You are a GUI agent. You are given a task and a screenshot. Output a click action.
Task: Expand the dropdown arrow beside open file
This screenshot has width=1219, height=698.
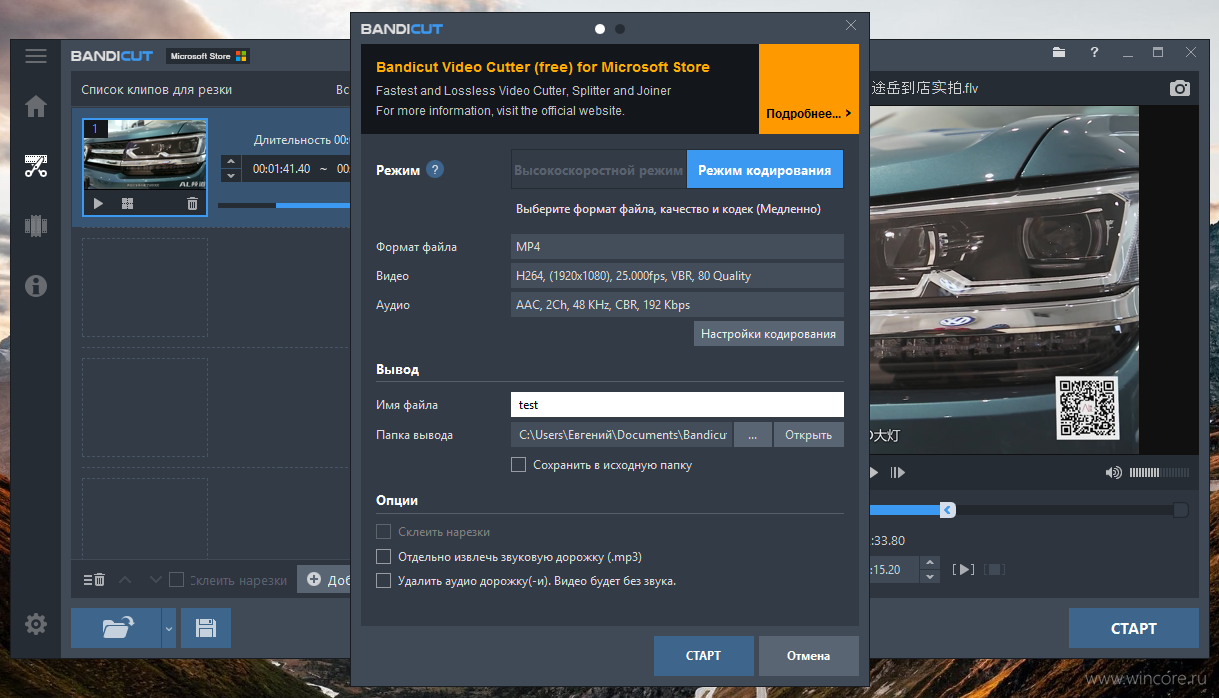tap(168, 628)
